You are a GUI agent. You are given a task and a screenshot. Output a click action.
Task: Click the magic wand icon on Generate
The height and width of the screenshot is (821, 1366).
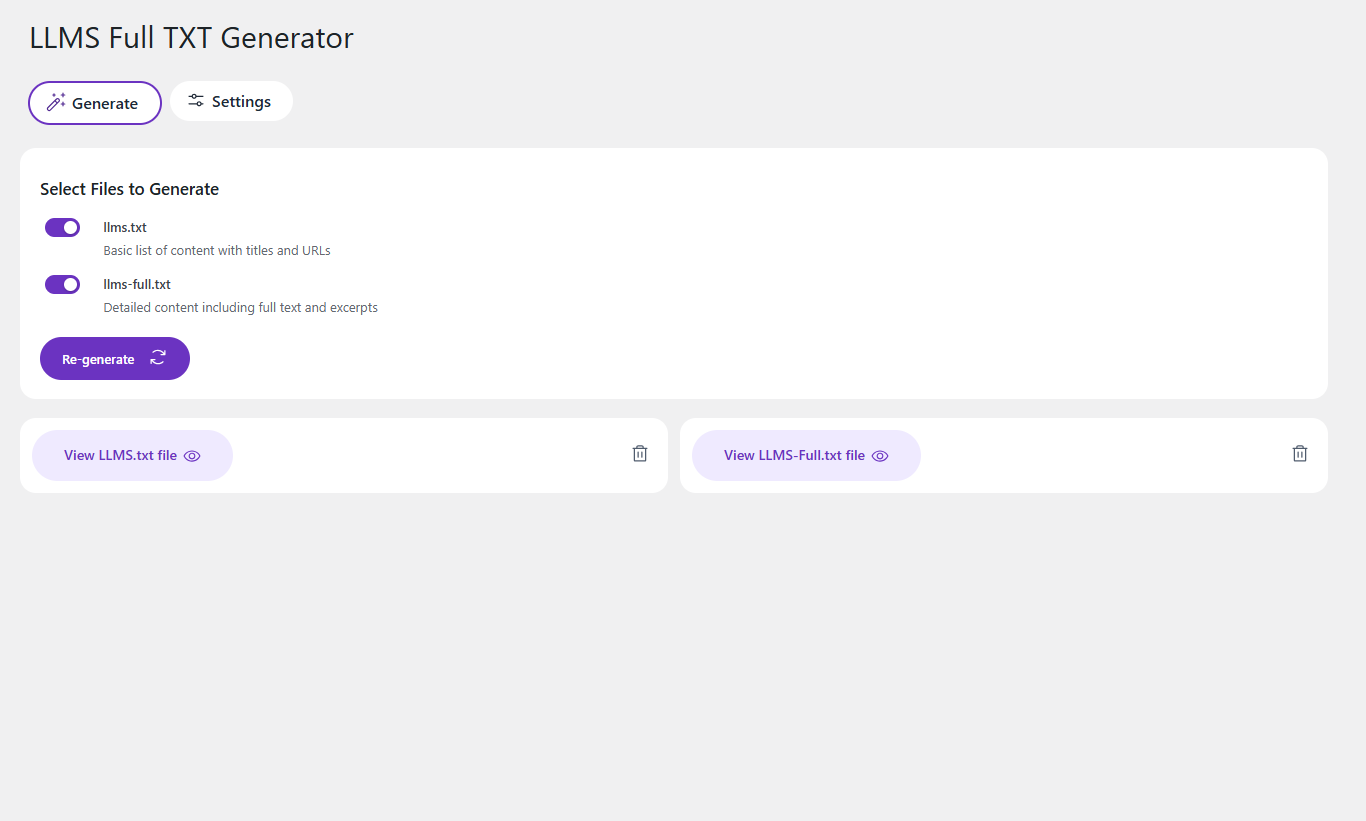coord(56,102)
